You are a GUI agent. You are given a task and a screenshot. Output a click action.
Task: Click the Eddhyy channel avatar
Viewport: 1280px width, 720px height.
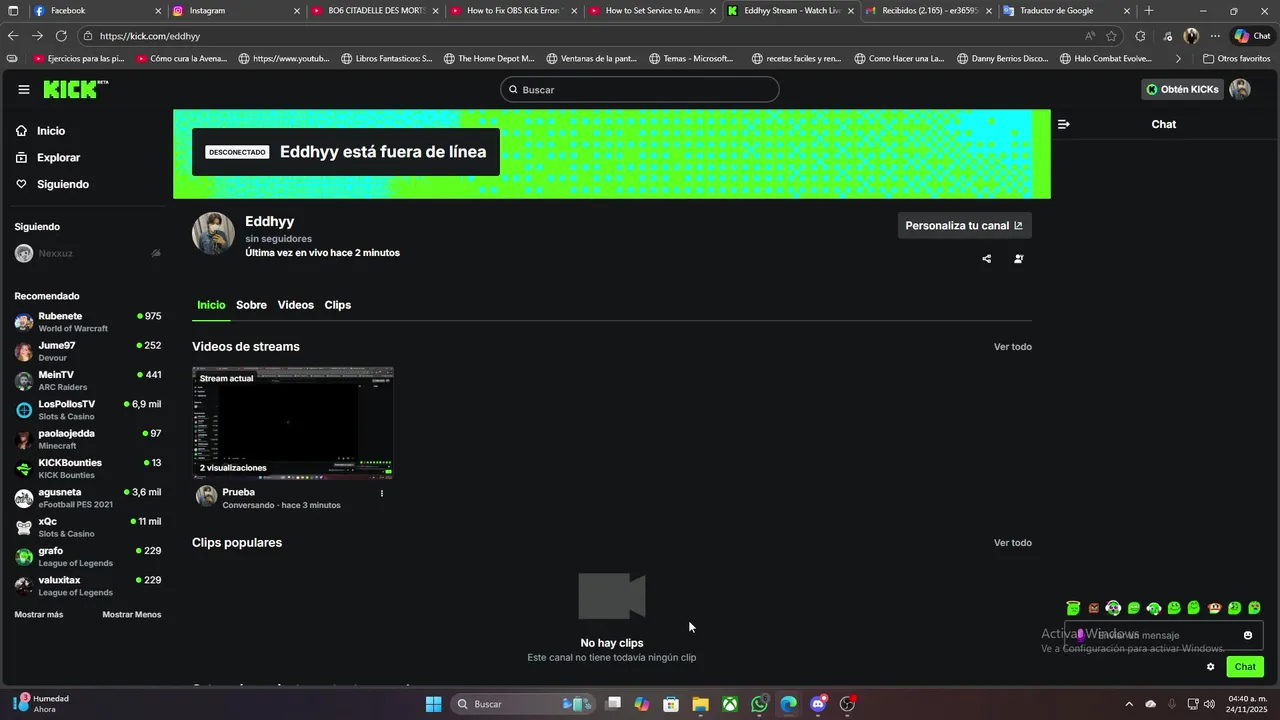(213, 233)
